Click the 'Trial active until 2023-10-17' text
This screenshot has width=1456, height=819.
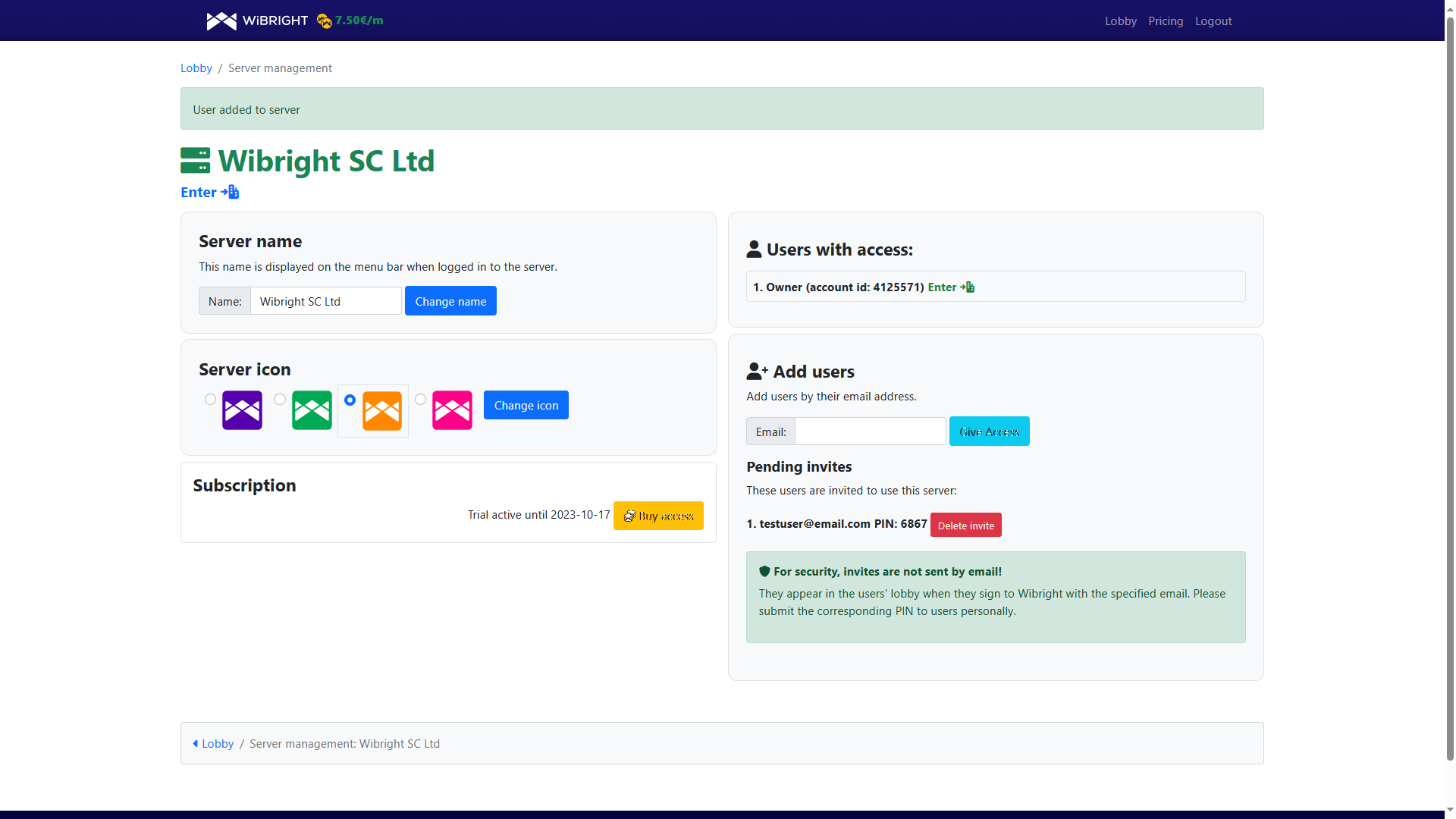point(539,515)
